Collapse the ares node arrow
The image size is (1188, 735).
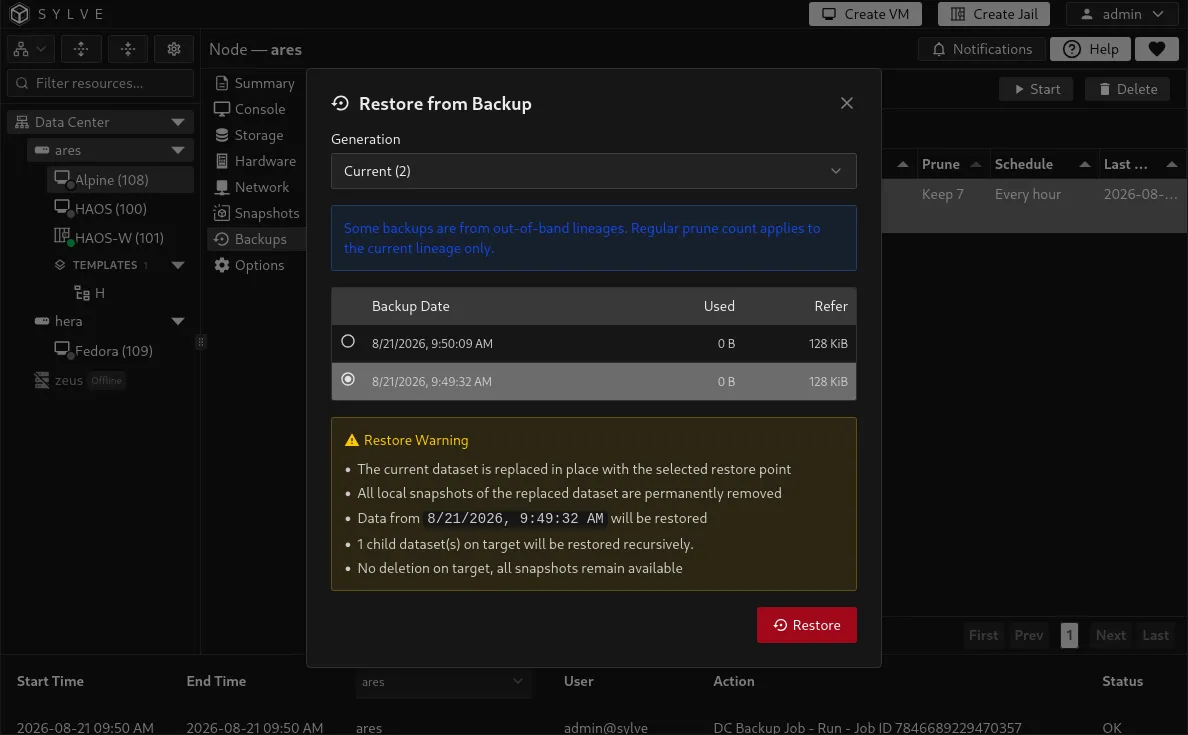[178, 150]
